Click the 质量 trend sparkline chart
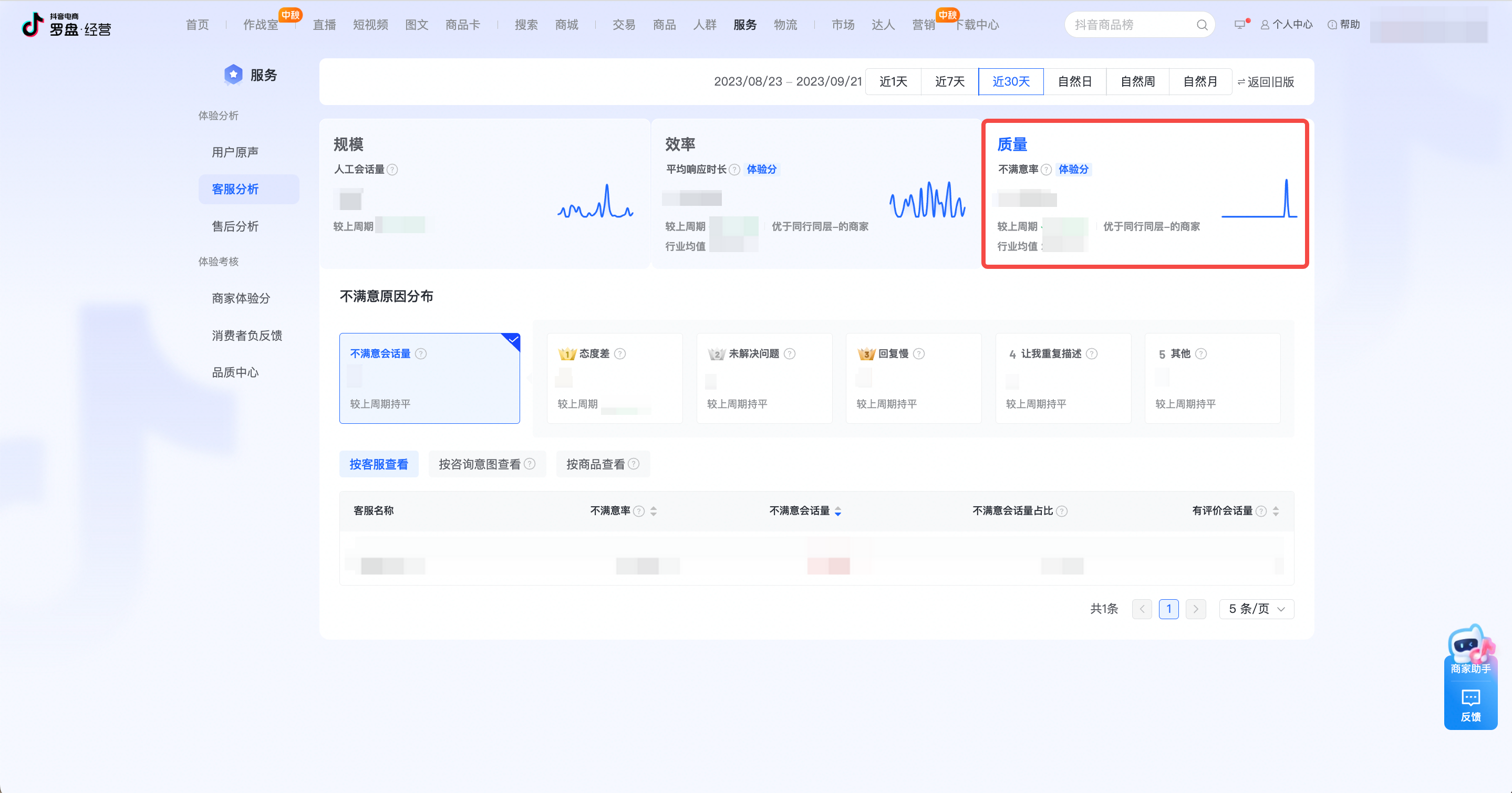The image size is (1512, 793). pos(1259,200)
